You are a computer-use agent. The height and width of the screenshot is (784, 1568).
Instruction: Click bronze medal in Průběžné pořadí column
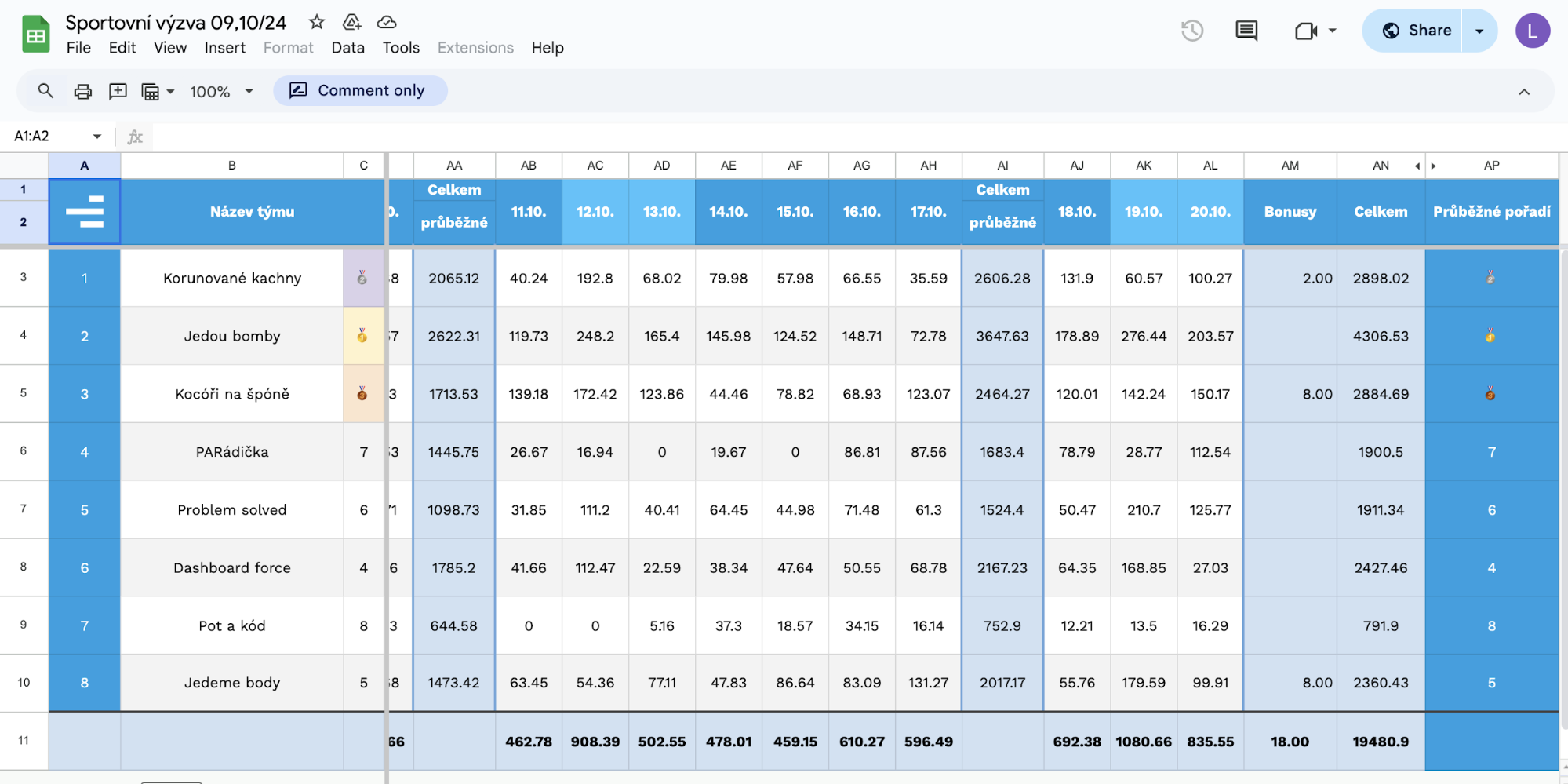[x=1490, y=394]
